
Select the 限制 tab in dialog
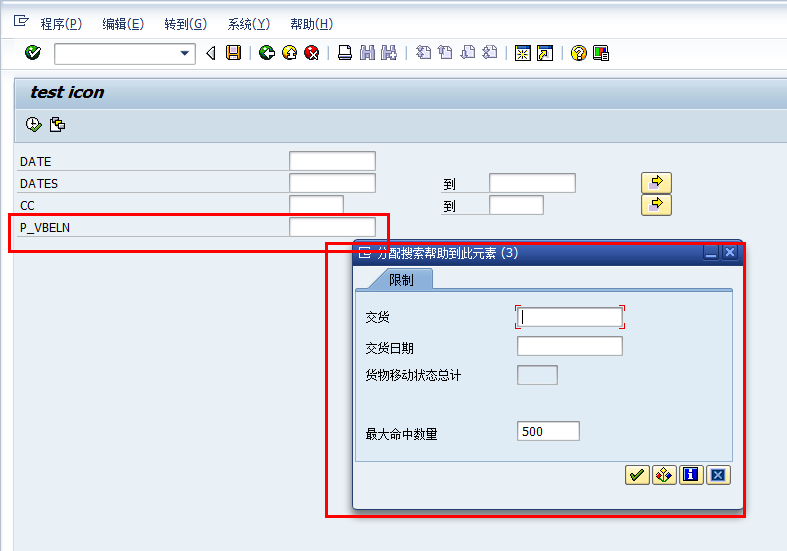click(401, 280)
